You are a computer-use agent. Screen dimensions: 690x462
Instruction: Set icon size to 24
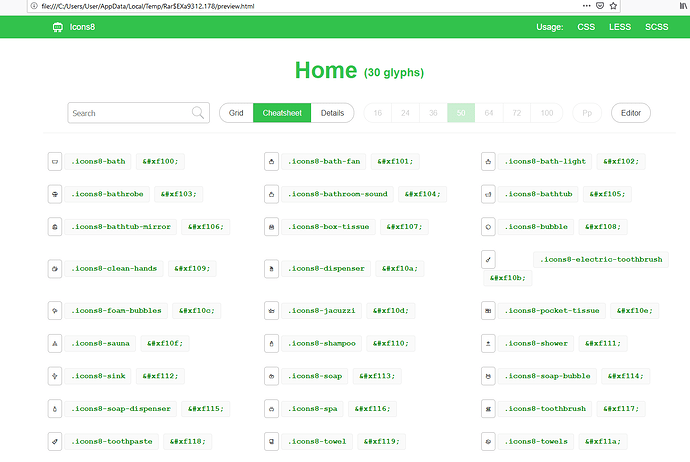pos(405,113)
